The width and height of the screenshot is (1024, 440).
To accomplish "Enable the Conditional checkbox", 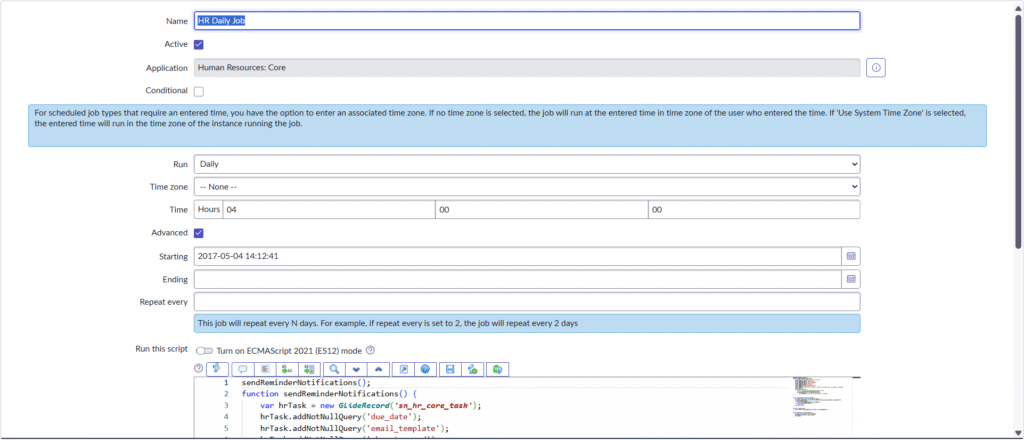I will pos(199,91).
